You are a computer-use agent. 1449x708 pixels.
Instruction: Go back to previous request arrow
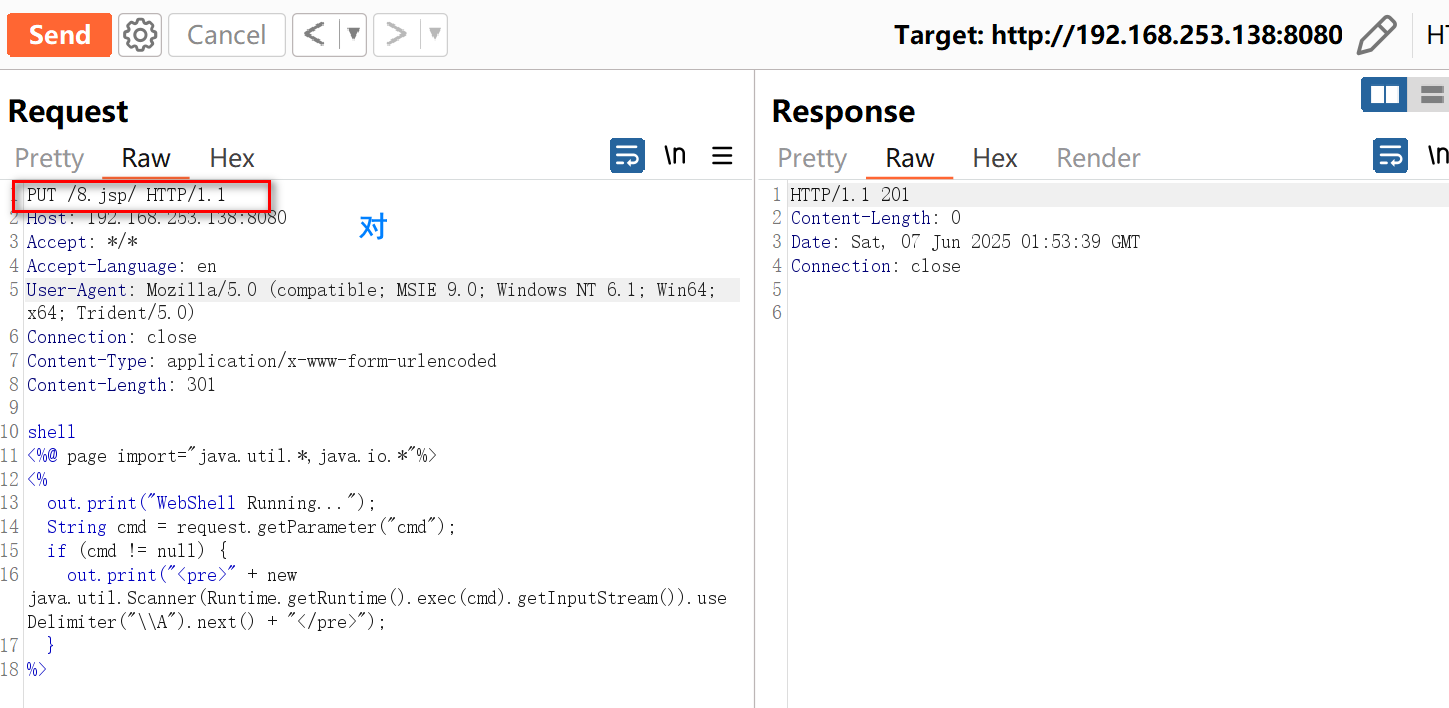[x=315, y=35]
